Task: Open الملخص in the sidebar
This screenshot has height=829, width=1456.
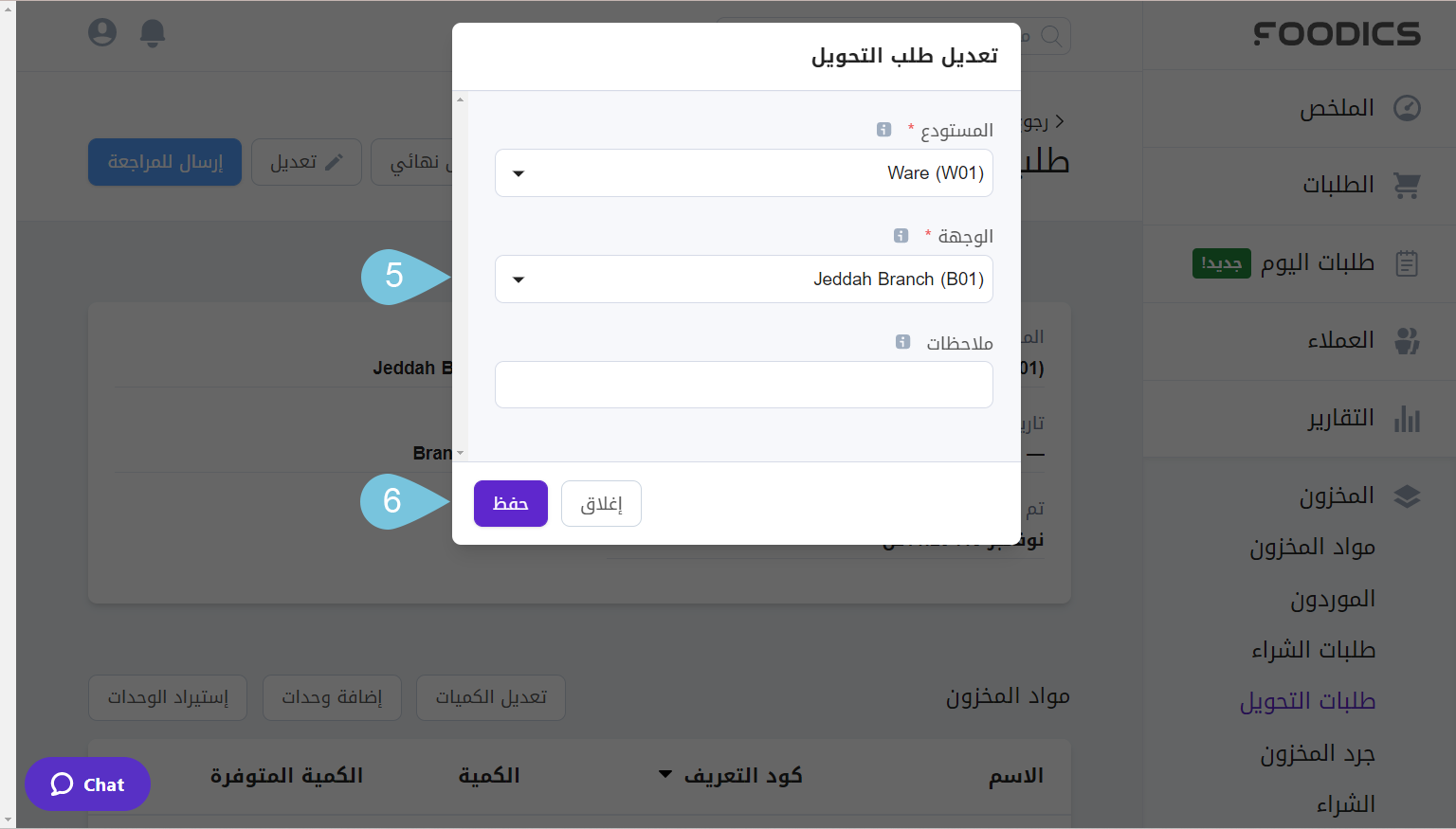Action: [1337, 108]
